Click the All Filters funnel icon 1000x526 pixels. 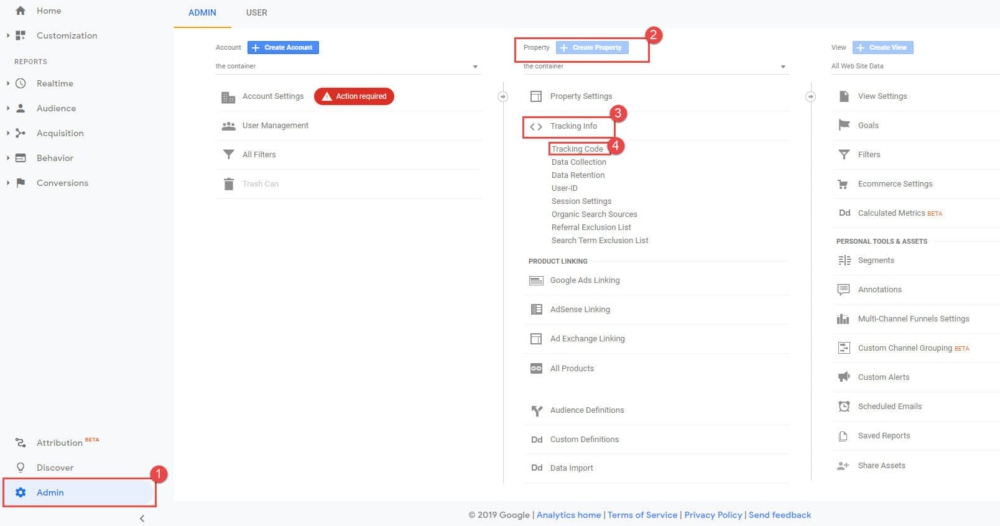pyautogui.click(x=228, y=154)
